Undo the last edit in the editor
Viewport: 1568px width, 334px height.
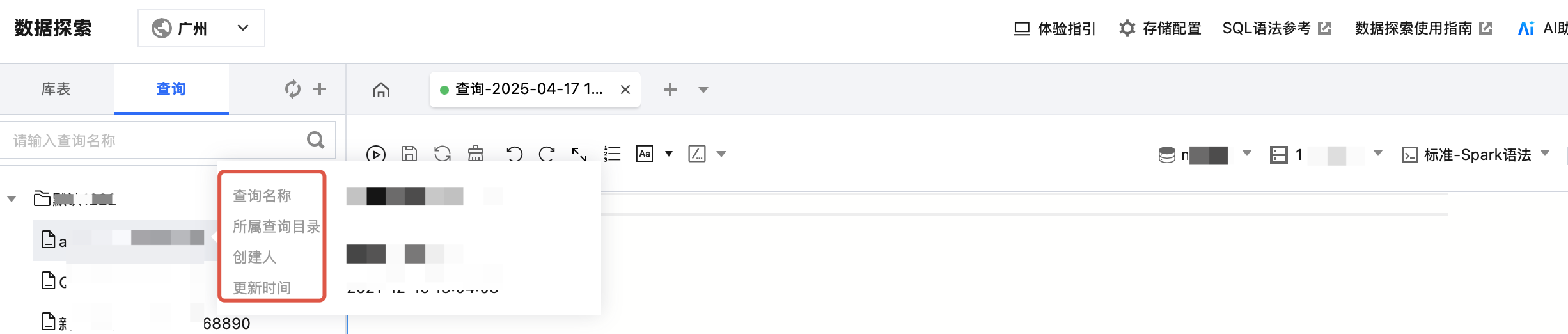click(514, 154)
